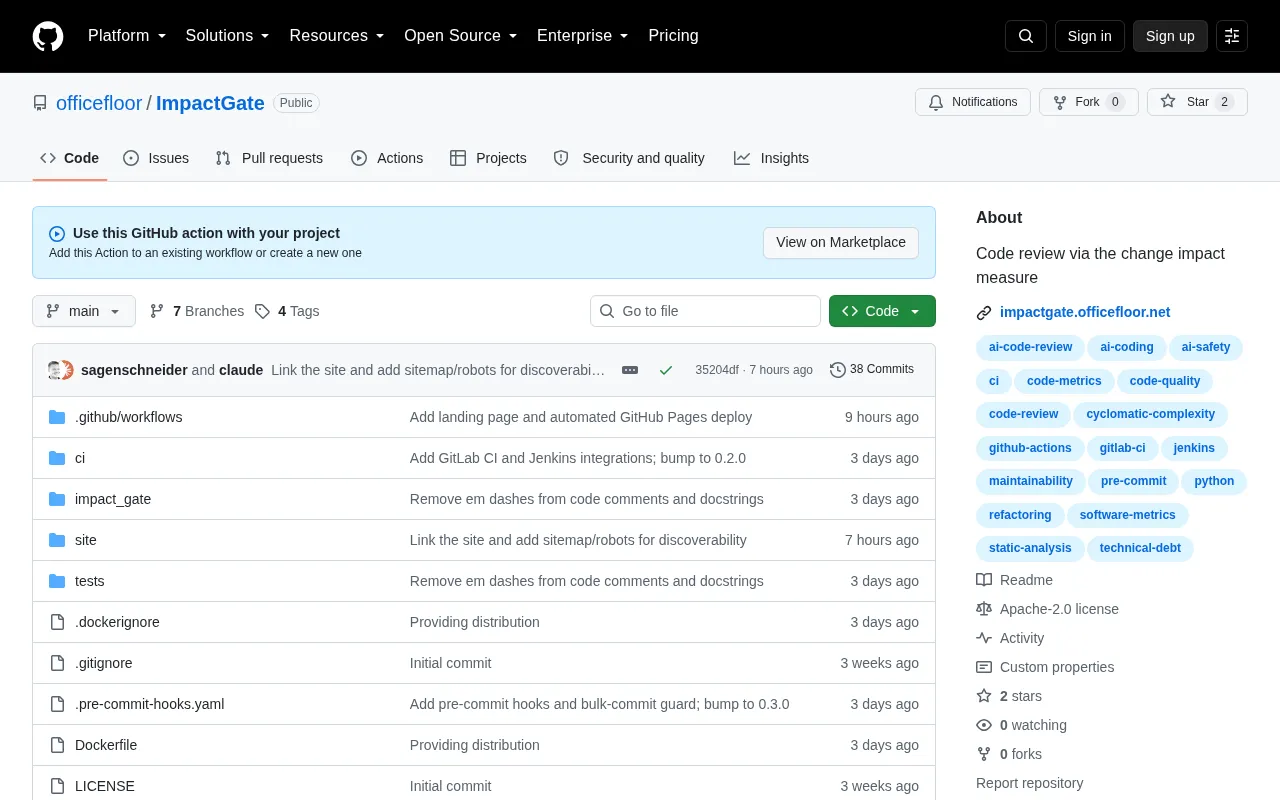Open the Dockerfile file
Viewport: 1280px width, 800px height.
tap(106, 745)
